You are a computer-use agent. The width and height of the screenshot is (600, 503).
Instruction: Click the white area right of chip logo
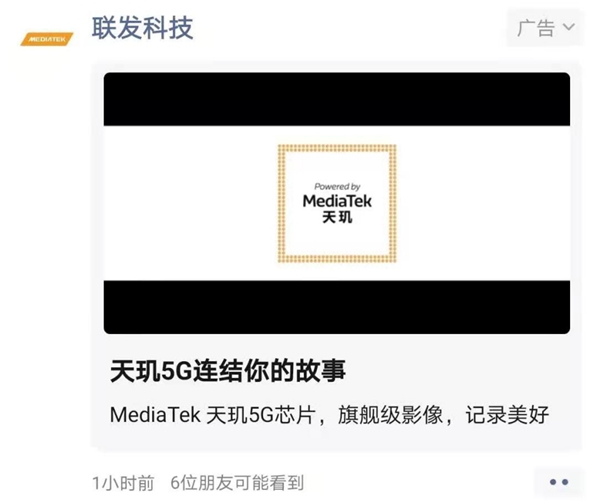pyautogui.click(x=483, y=203)
